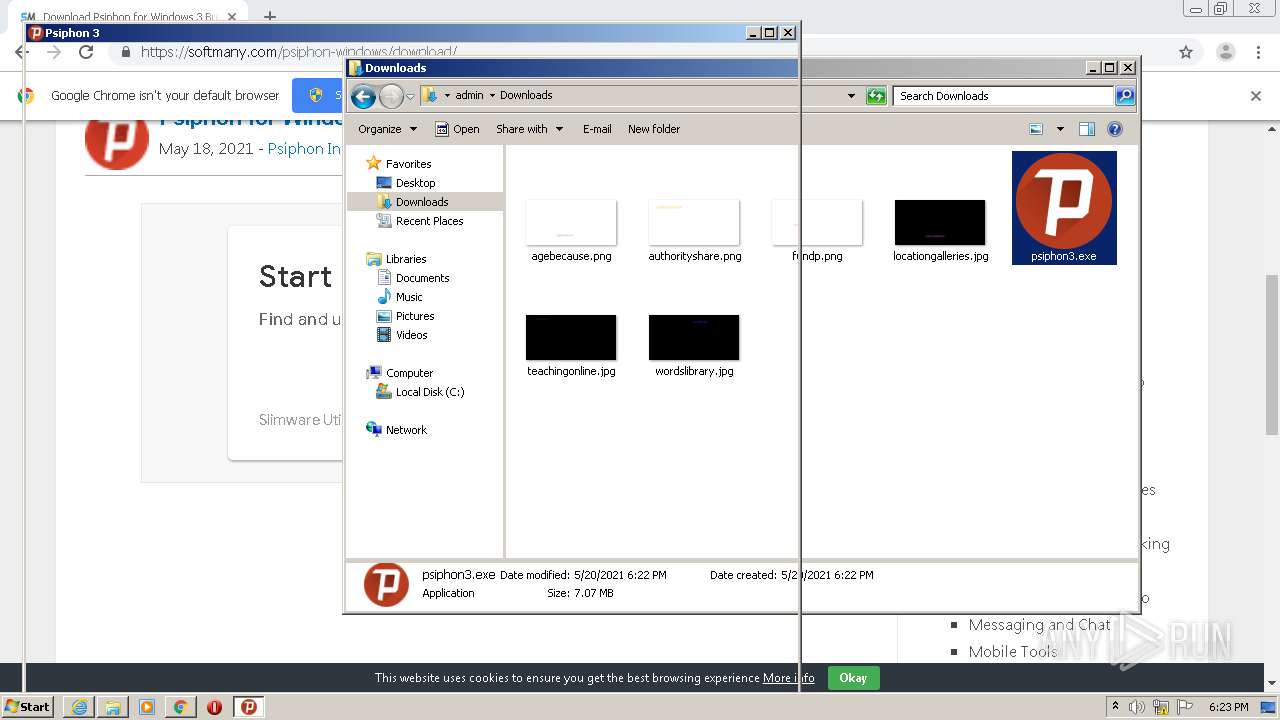Click the change view icon
This screenshot has width=1280, height=720.
click(1036, 129)
